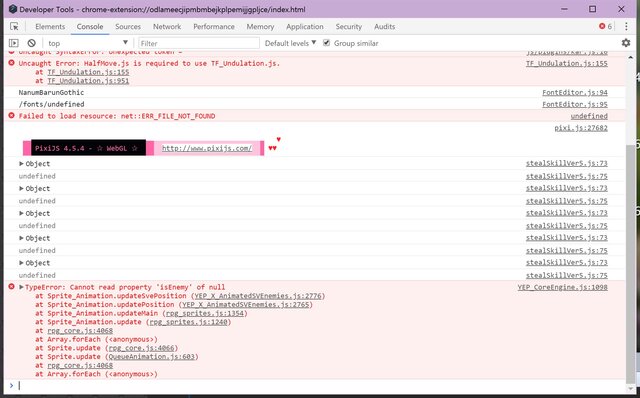Screen dimensions: 640x398
Task: Click error icon beside TypeError isEnemy message
Action: tap(11, 287)
